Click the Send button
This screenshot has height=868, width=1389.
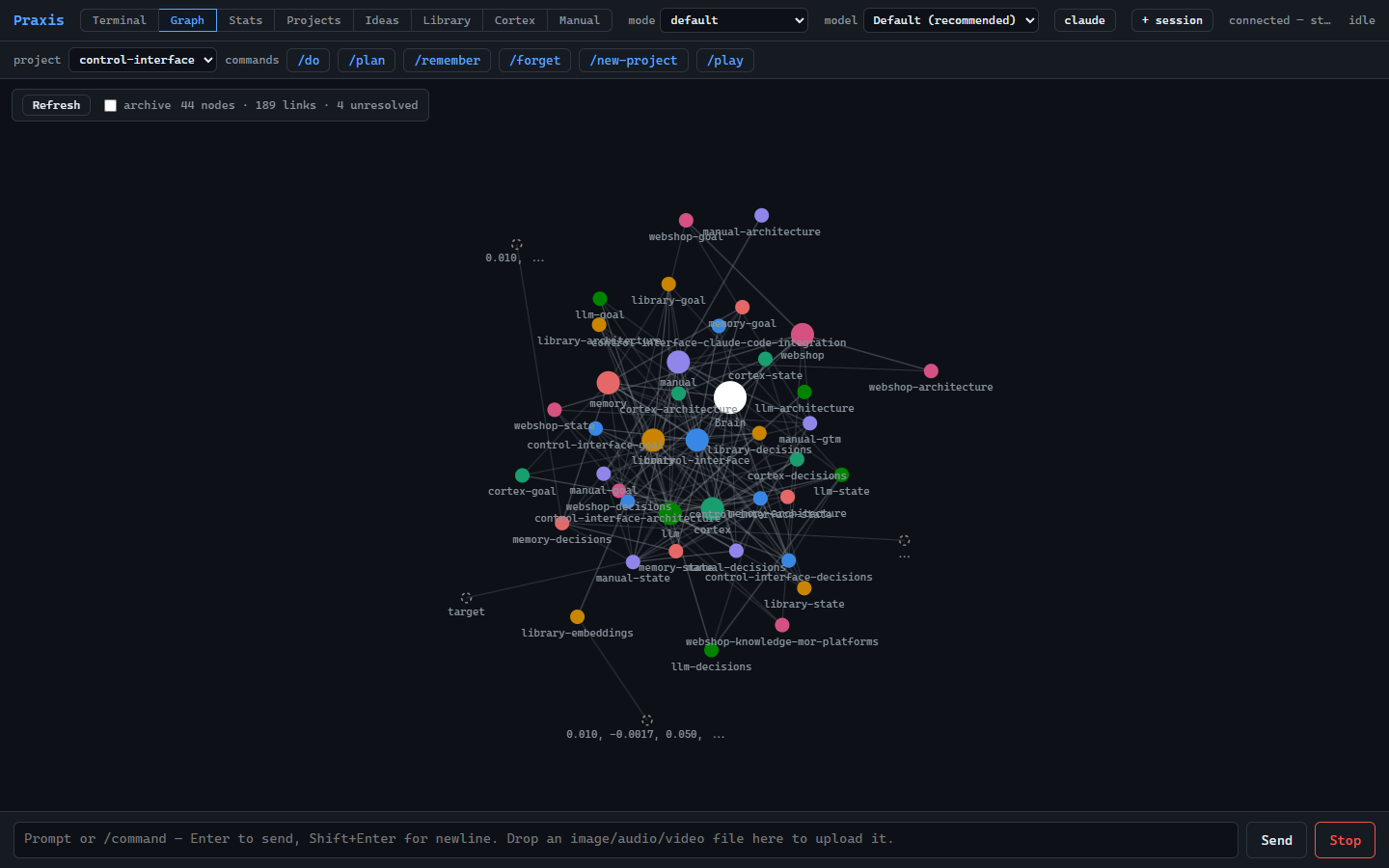[x=1276, y=840]
